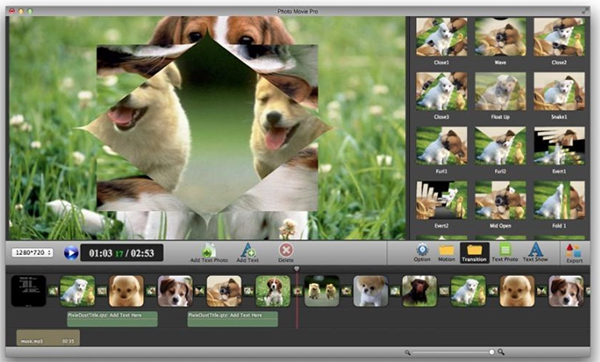Click the Export icon
The width and height of the screenshot is (600, 362).
[574, 251]
